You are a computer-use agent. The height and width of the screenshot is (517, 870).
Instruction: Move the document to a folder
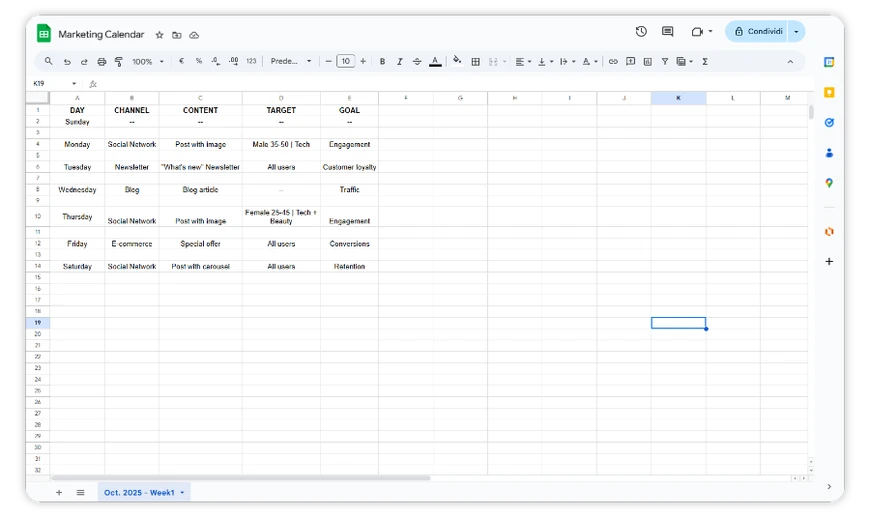(x=176, y=35)
